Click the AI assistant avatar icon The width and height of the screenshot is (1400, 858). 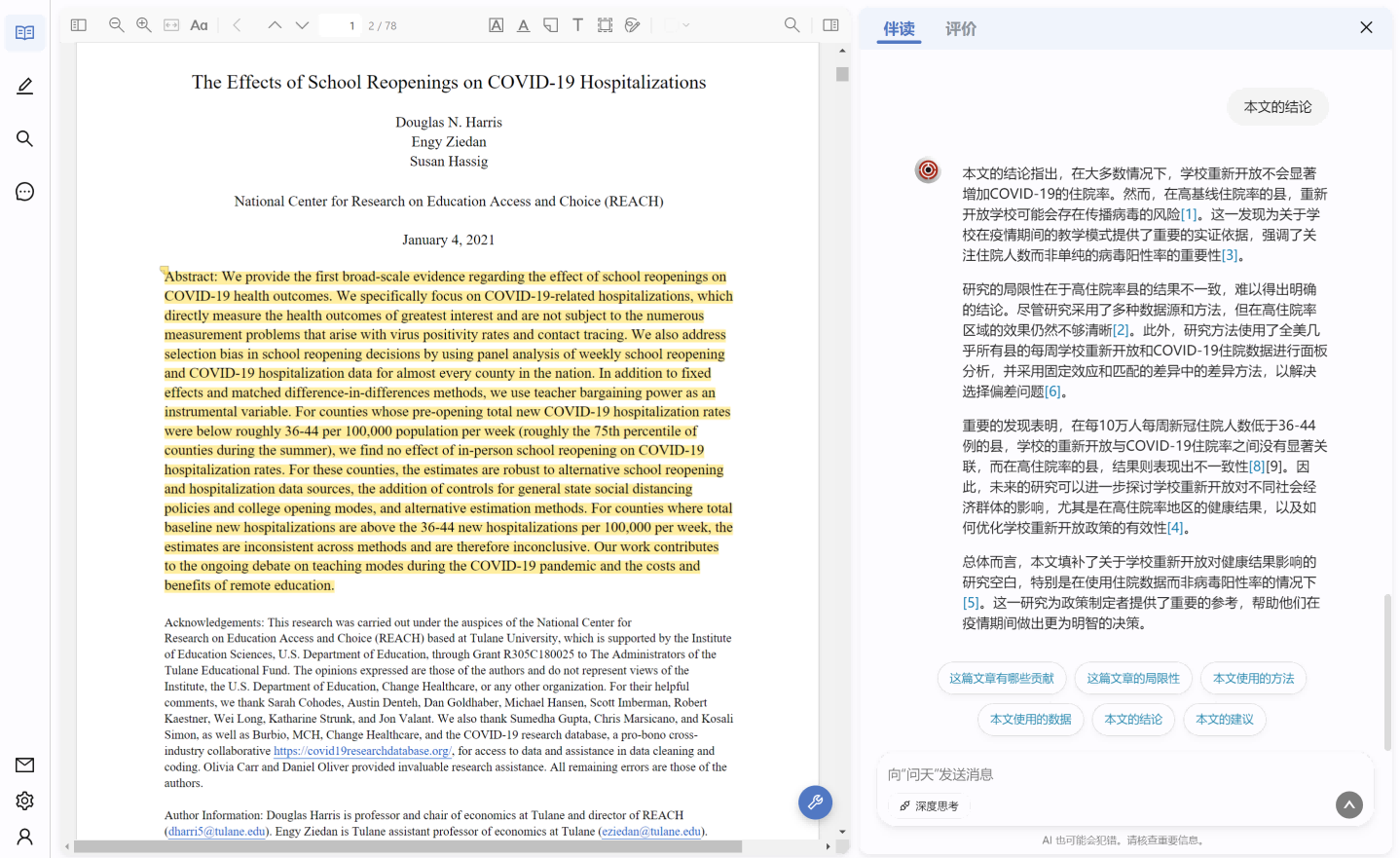(928, 170)
